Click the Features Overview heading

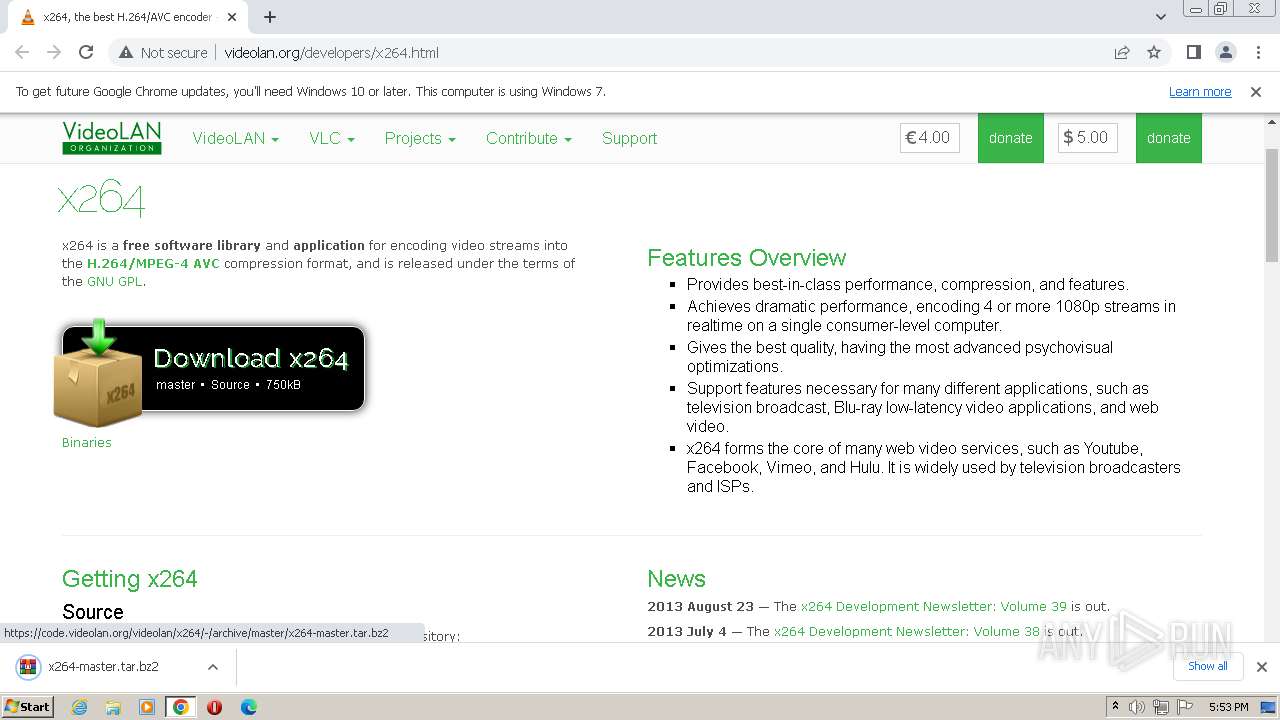click(x=746, y=258)
